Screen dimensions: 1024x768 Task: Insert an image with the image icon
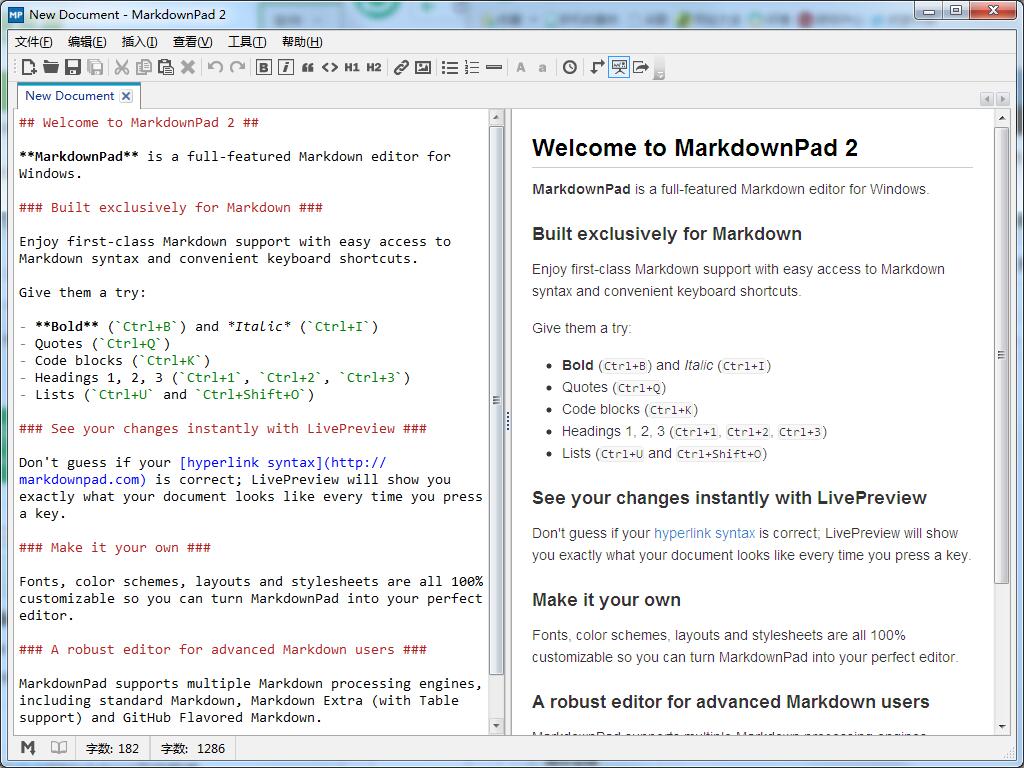tap(422, 67)
